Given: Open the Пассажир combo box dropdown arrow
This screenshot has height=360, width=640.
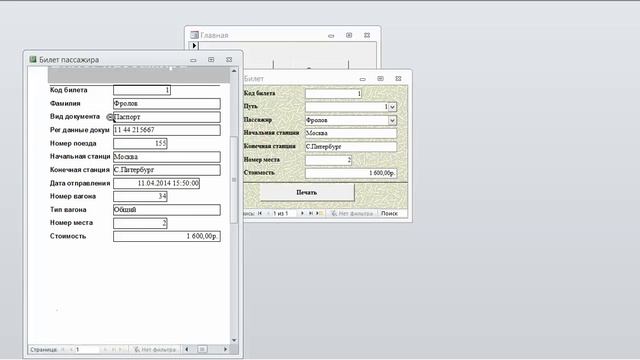Looking at the screenshot, I should 392,120.
